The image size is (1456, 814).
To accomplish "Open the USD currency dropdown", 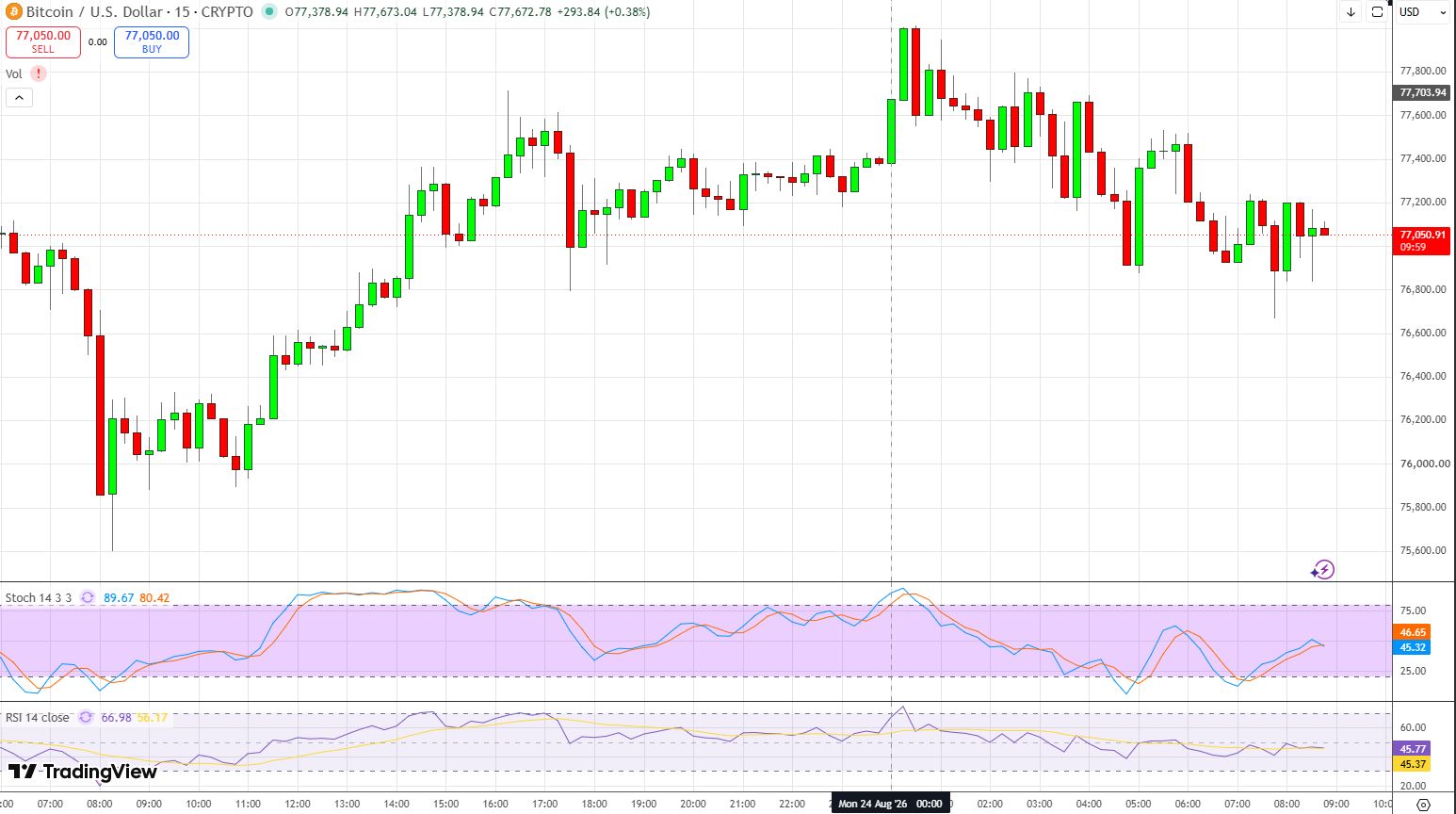I will [1422, 12].
